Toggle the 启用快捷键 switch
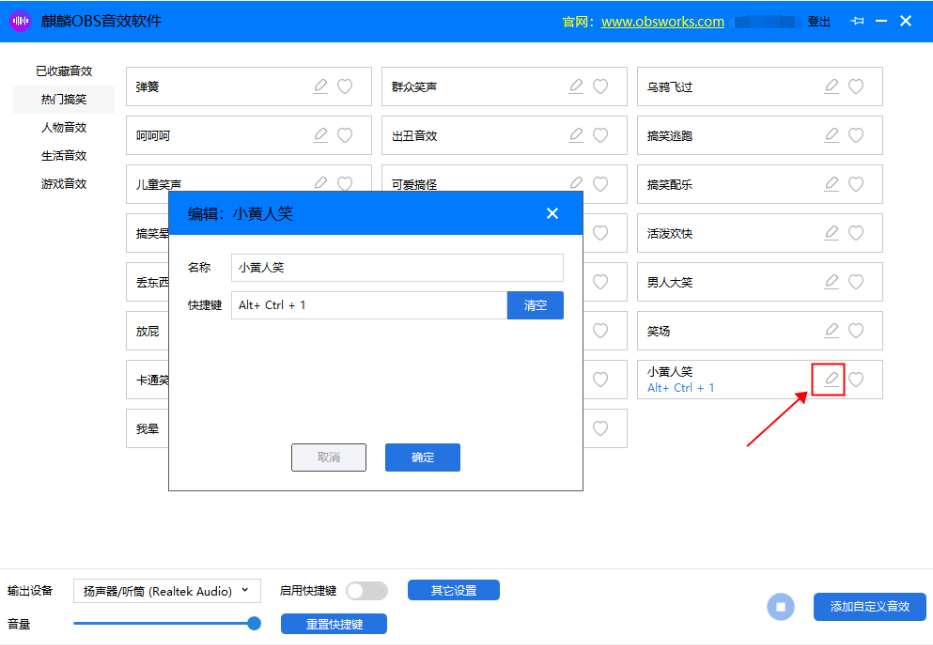Viewport: 933px width, 645px height. click(x=366, y=591)
